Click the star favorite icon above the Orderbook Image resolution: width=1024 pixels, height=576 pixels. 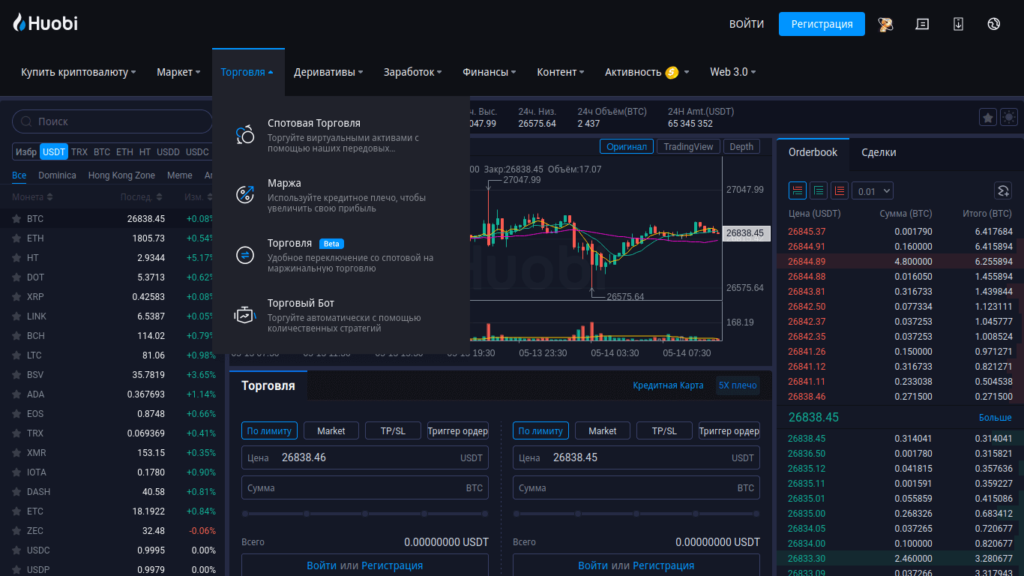point(988,118)
